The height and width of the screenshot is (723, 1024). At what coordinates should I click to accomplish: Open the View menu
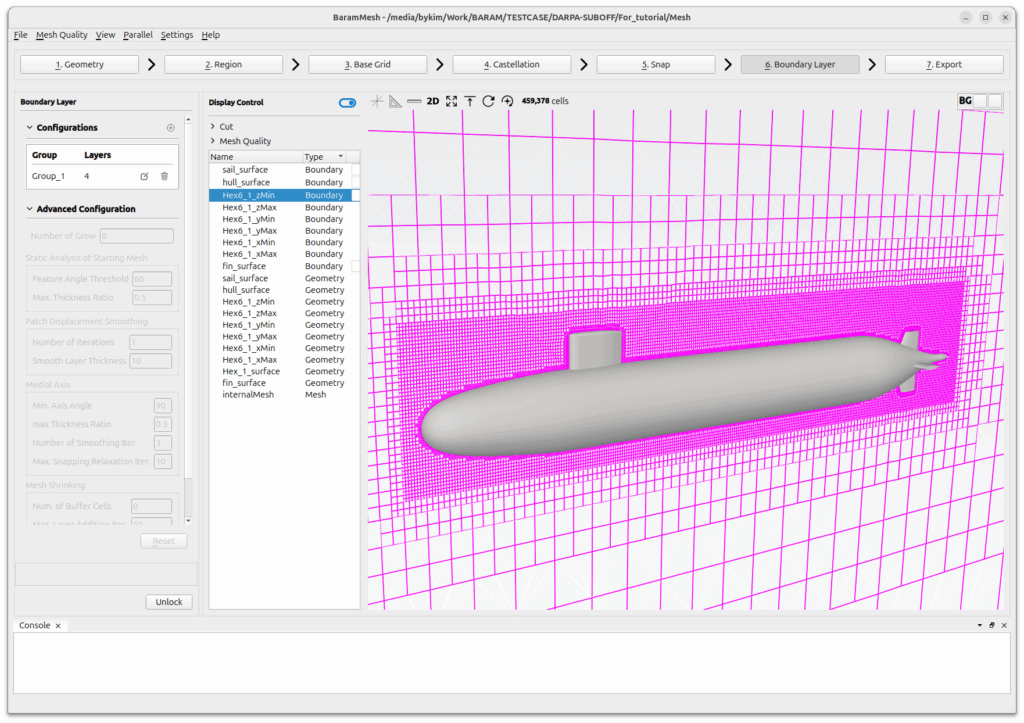tap(105, 35)
